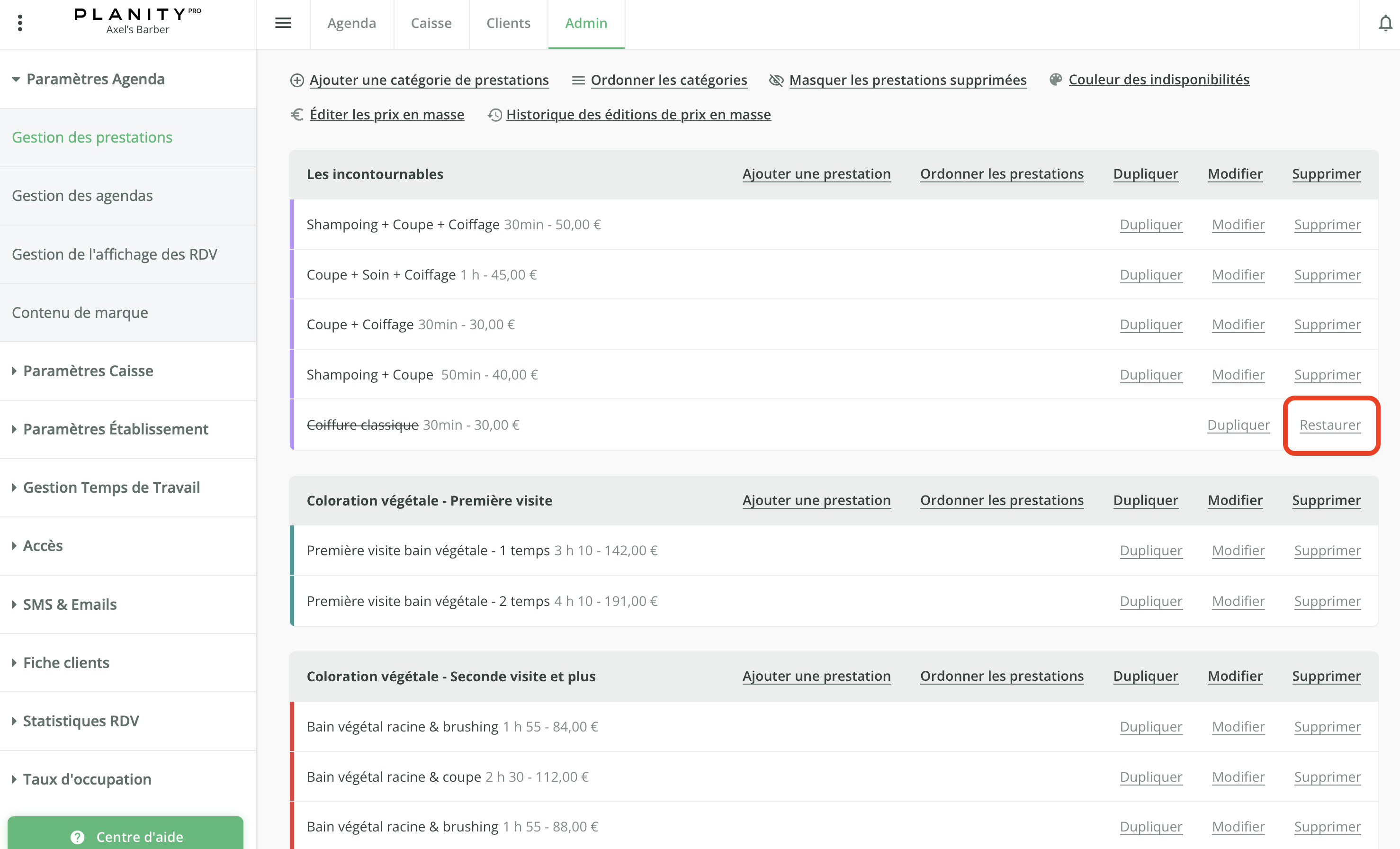The height and width of the screenshot is (849, 1400).
Task: Click Modifier for Coupe + Coiffage
Action: (x=1238, y=325)
